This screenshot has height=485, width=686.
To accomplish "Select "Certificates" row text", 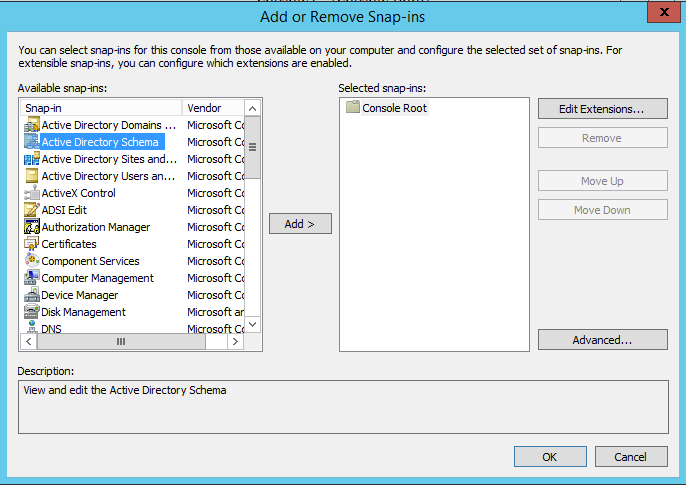I will pos(69,244).
